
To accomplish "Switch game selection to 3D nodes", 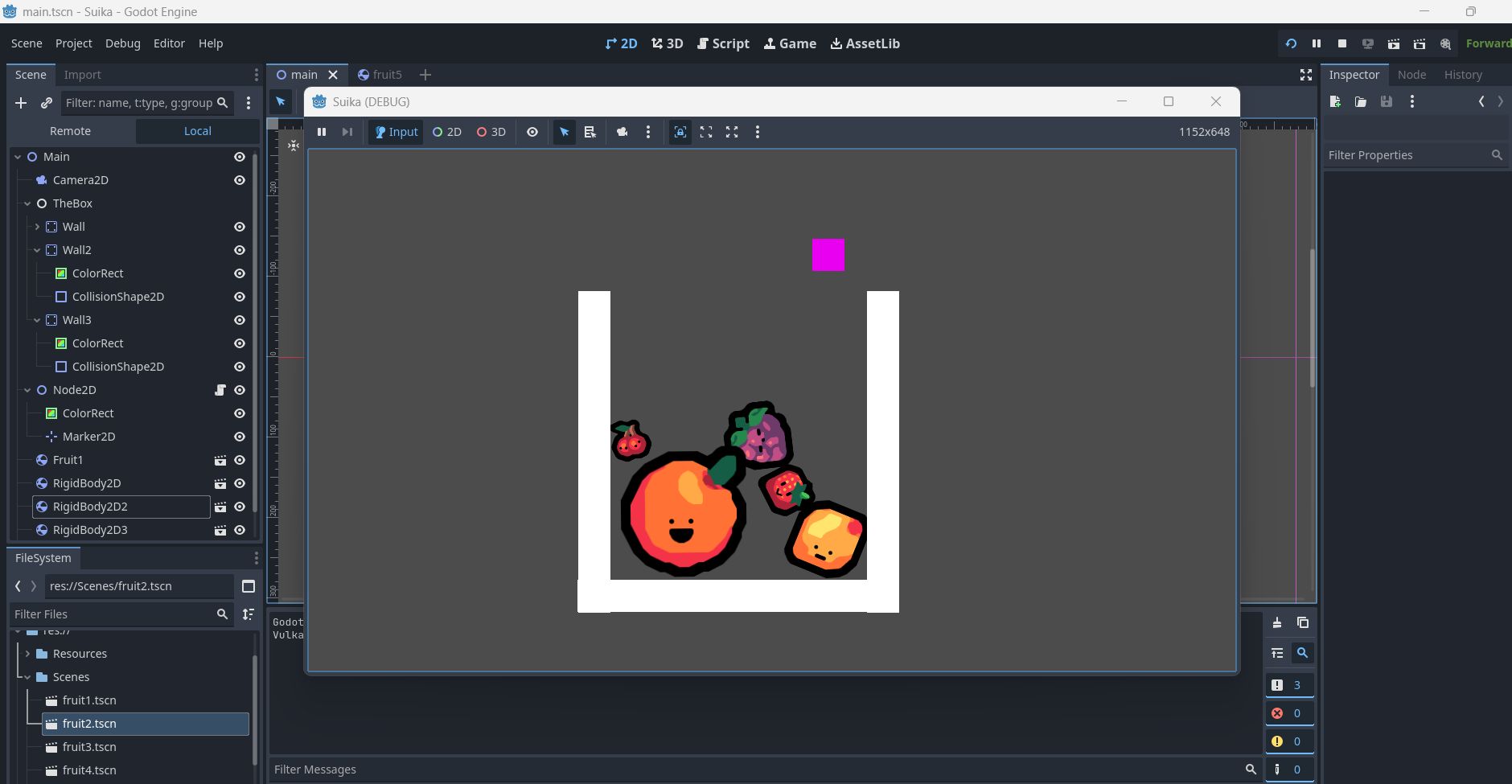I will (491, 132).
